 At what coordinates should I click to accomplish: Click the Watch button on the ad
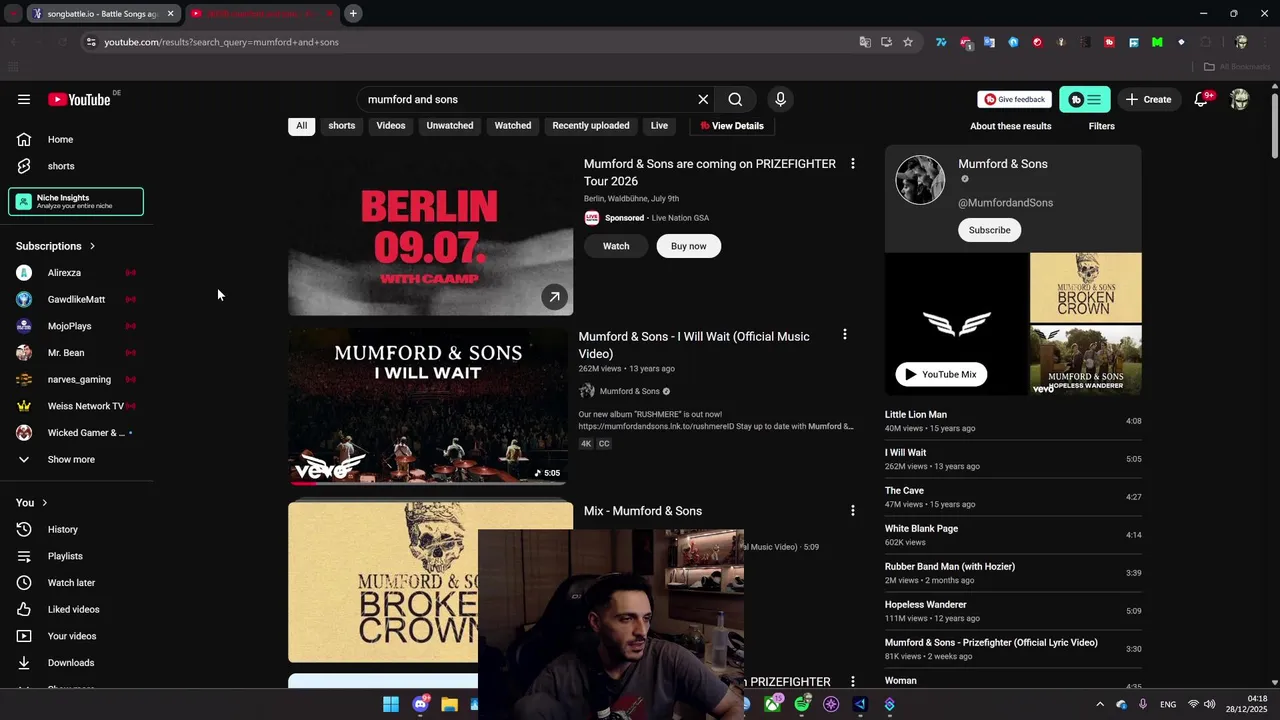(616, 246)
